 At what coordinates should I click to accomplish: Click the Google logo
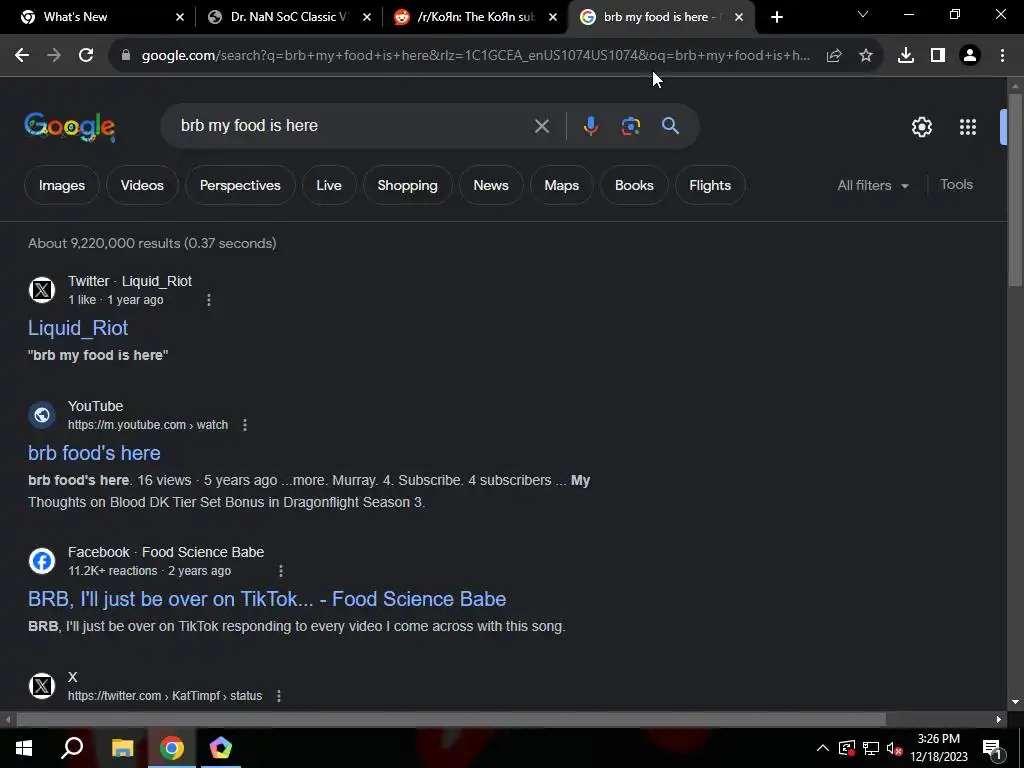[70, 126]
